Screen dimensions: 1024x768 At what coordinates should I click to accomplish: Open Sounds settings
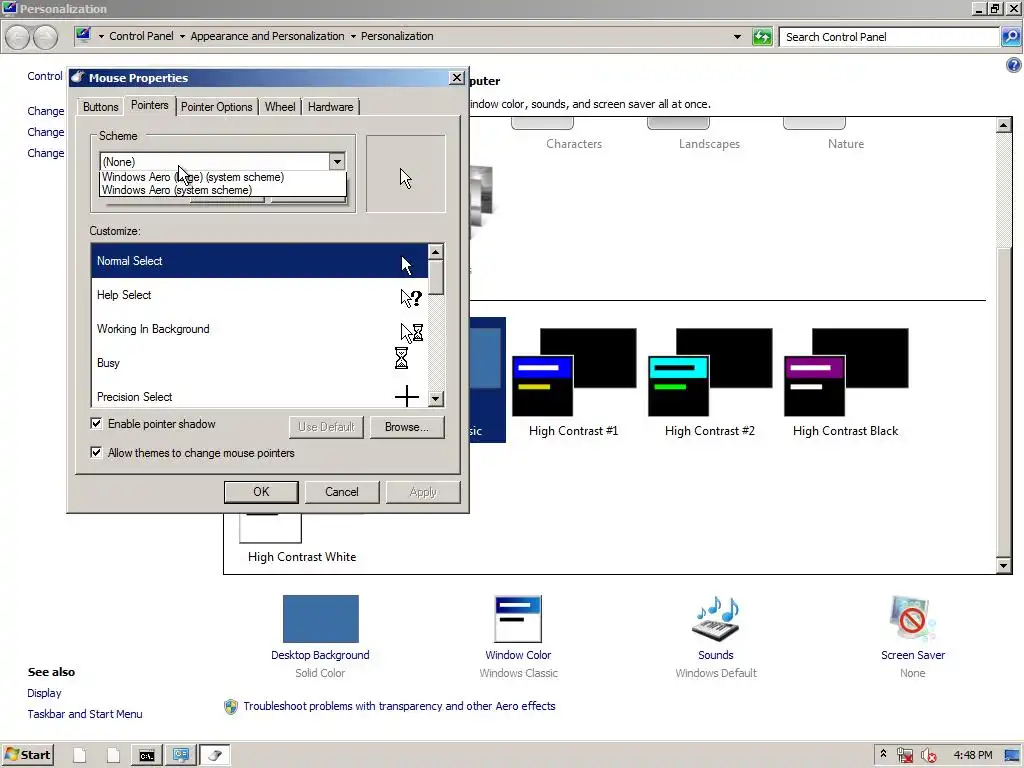716,636
